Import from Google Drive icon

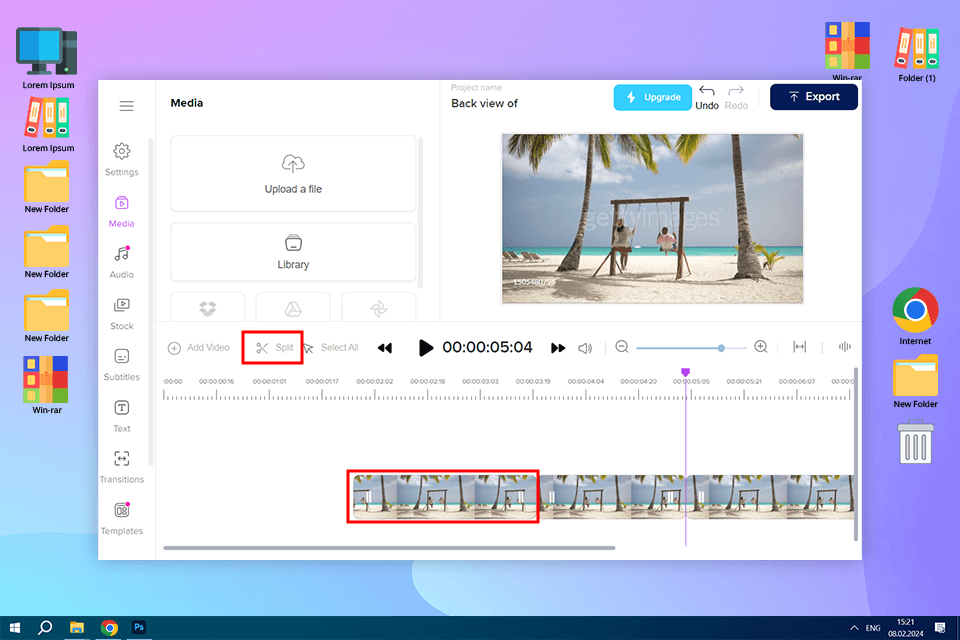pyautogui.click(x=293, y=309)
